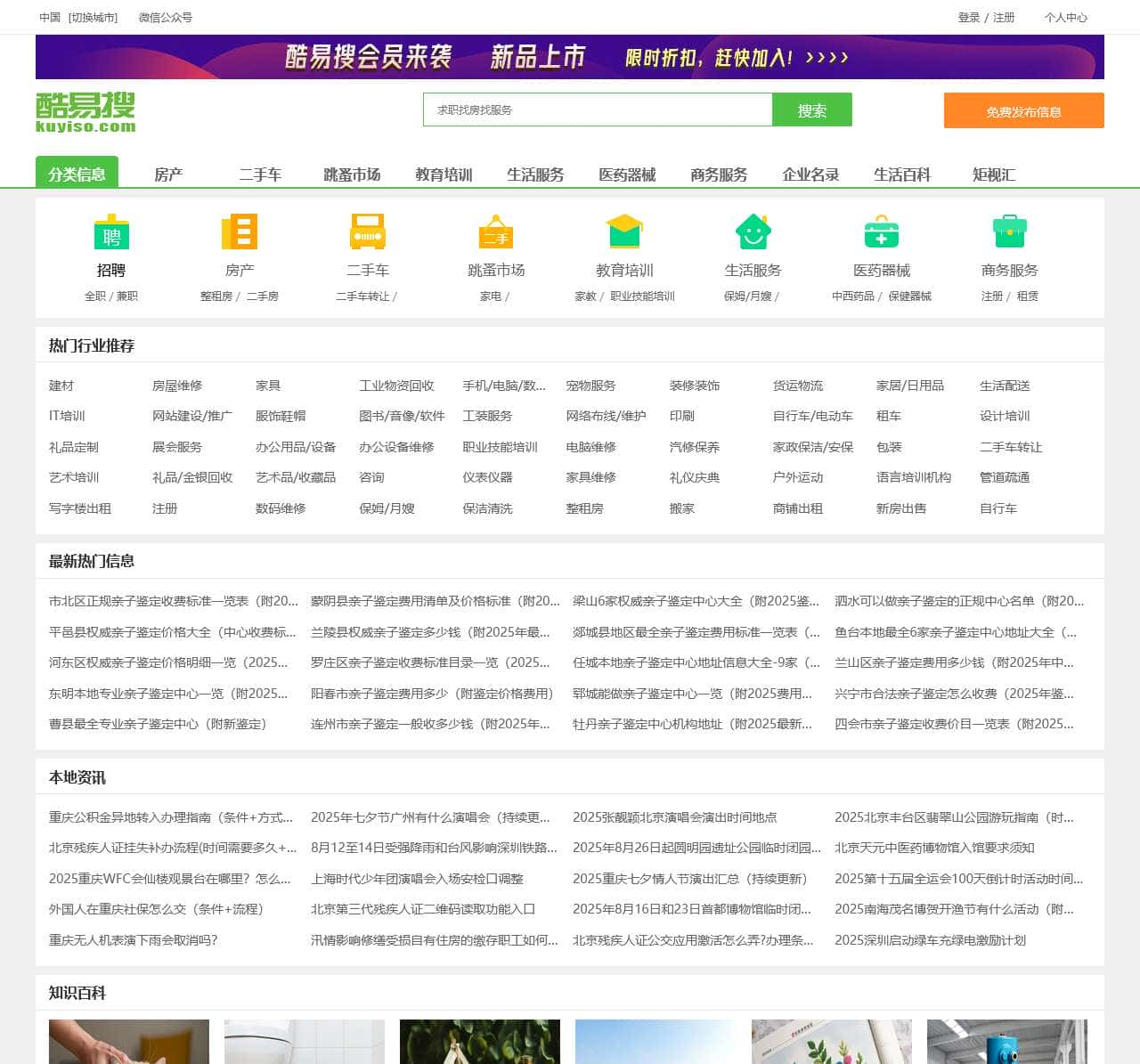The image size is (1140, 1064).
Task: Click the 跳蚤市场 second-hand sign icon
Action: click(495, 232)
